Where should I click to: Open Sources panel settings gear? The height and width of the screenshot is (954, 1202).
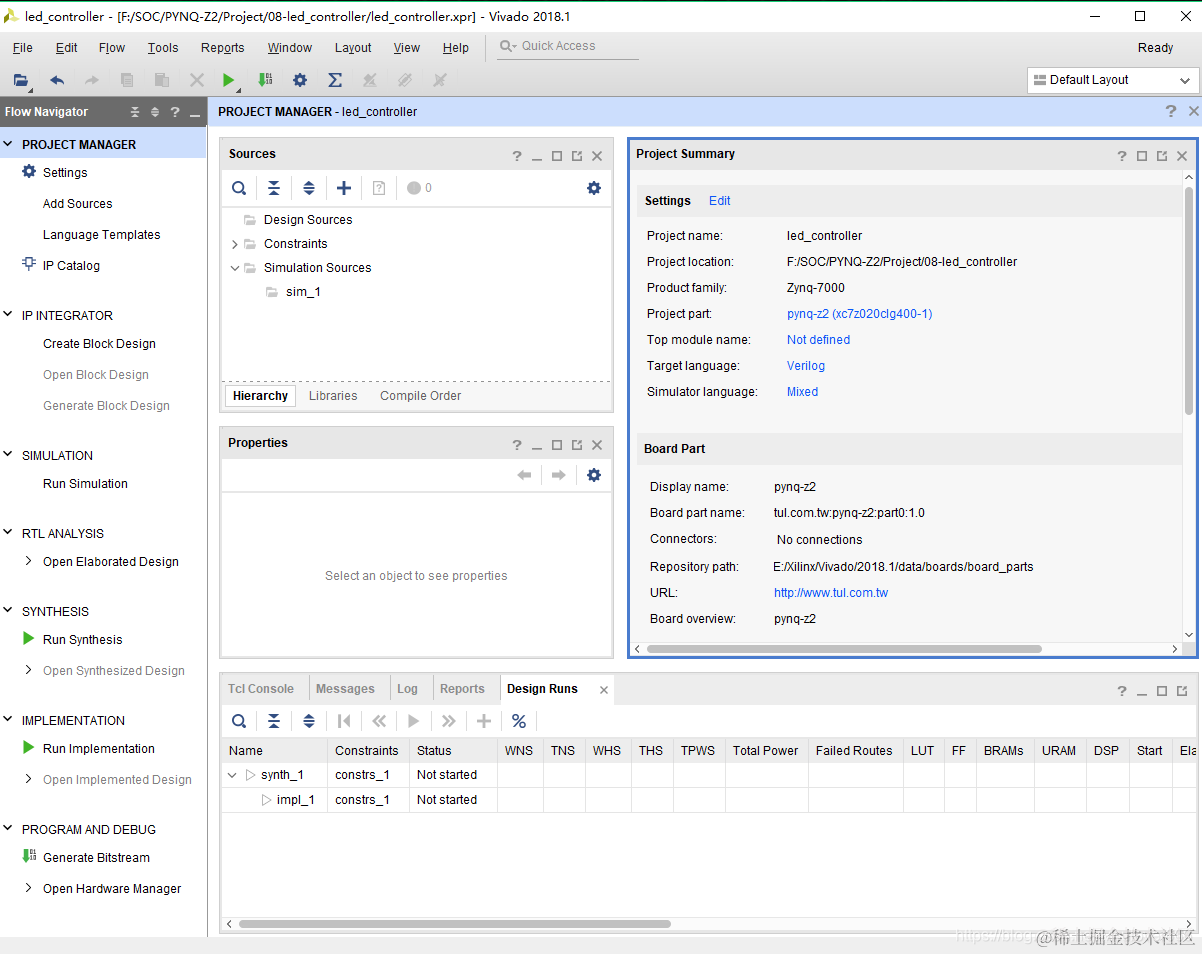tap(594, 188)
